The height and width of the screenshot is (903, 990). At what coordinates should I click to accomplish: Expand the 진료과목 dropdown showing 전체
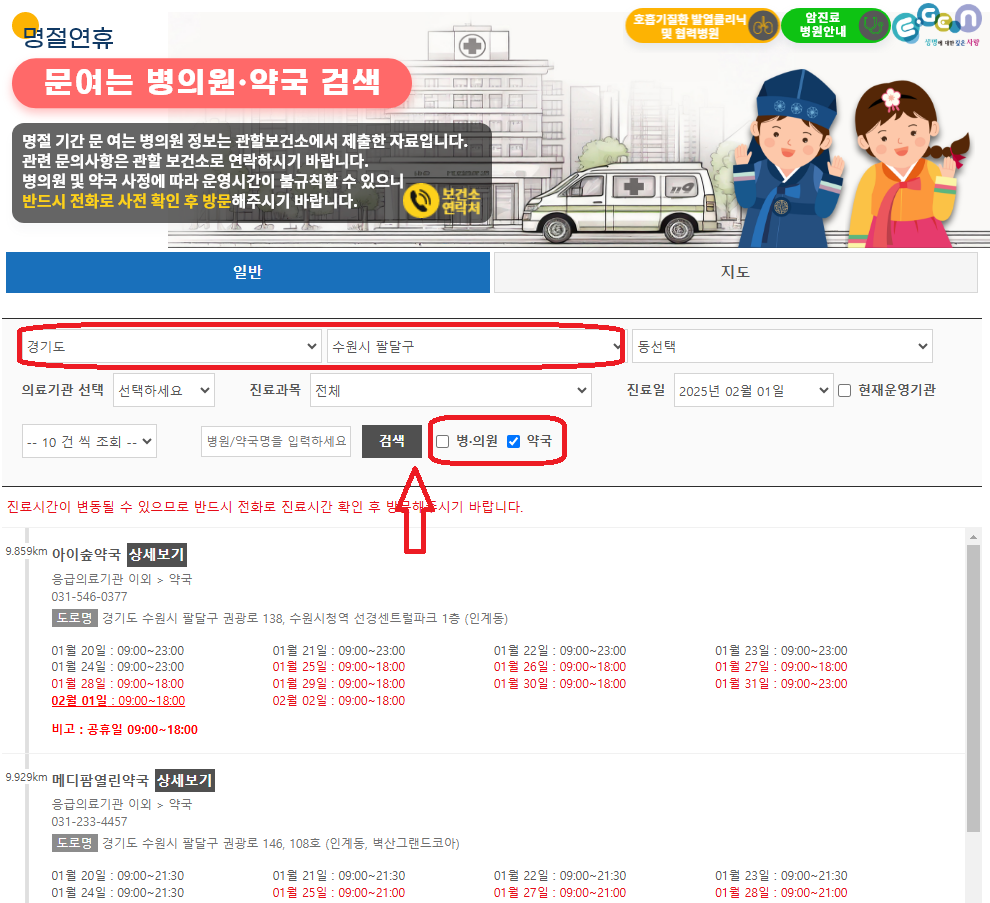point(450,390)
